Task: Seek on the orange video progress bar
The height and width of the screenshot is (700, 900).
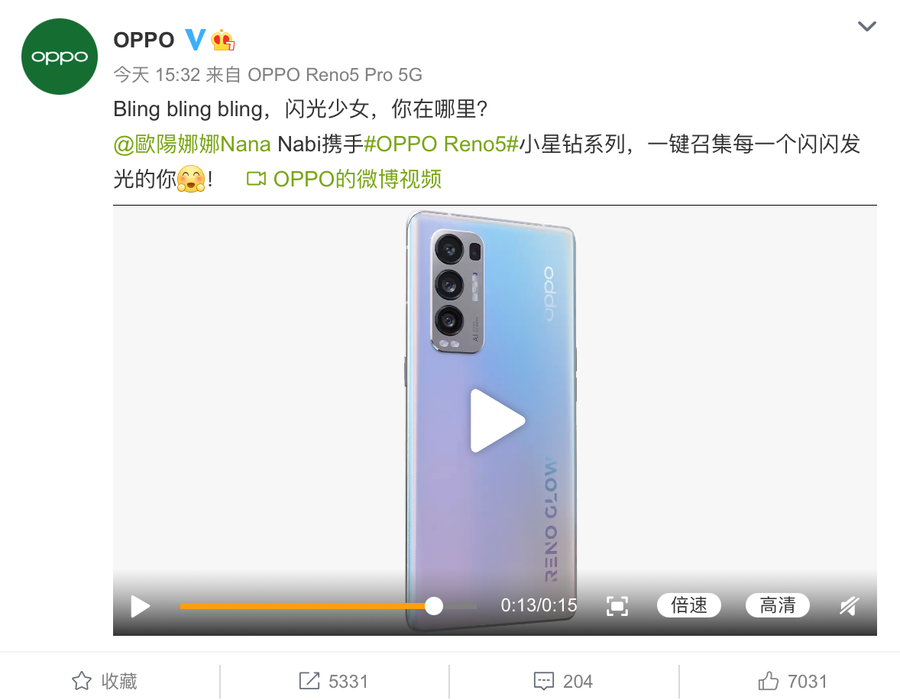Action: tap(328, 606)
